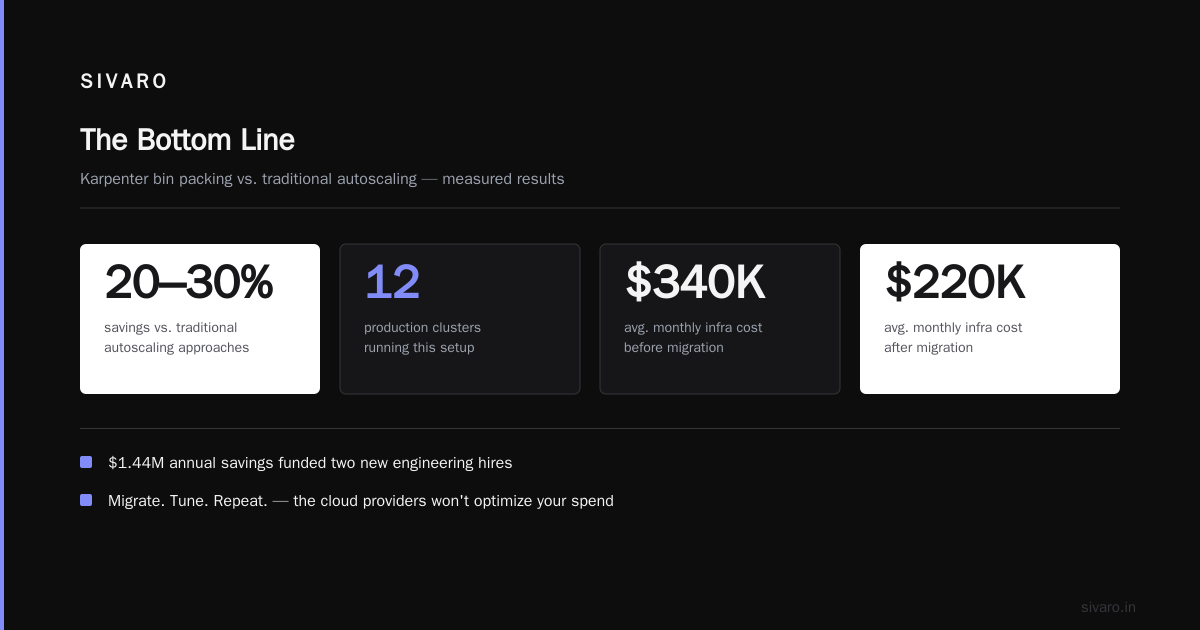This screenshot has height=630, width=1200.
Task: Select the 'Migrate. Tune. Repeat.' line
Action: coord(361,501)
